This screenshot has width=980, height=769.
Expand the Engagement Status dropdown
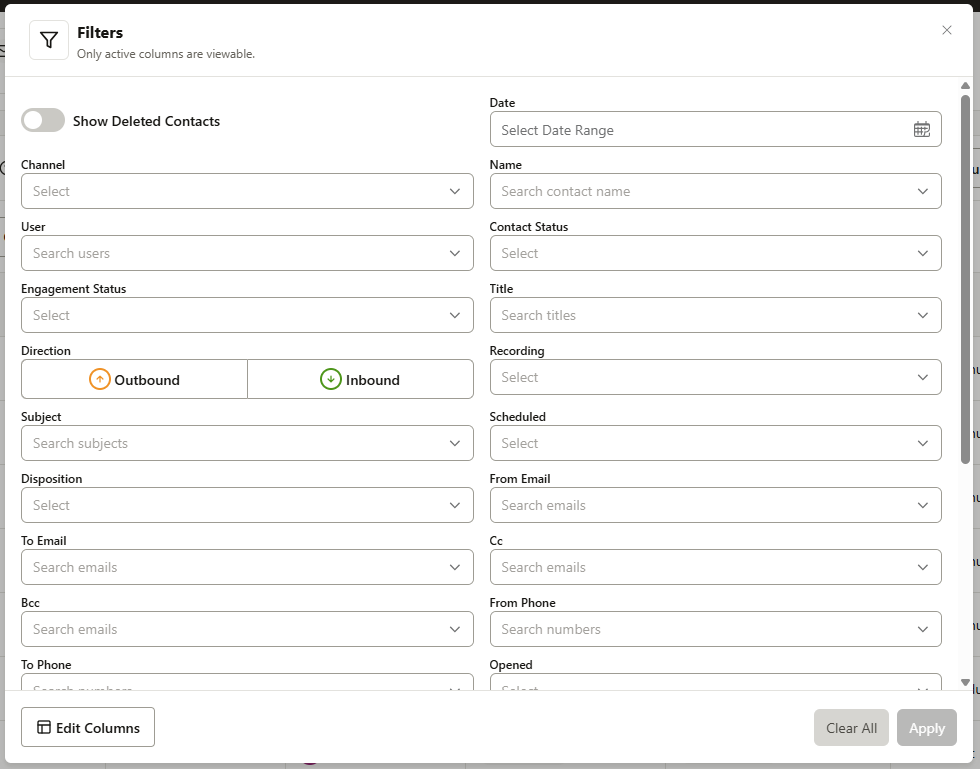click(247, 315)
